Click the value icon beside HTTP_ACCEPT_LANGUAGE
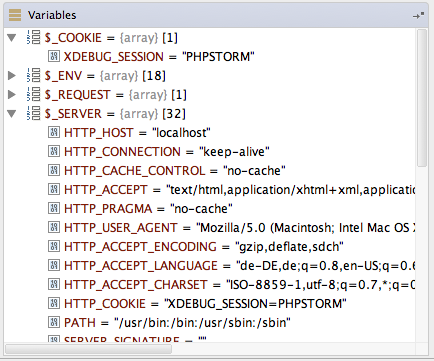The image size is (434, 361). (54, 265)
